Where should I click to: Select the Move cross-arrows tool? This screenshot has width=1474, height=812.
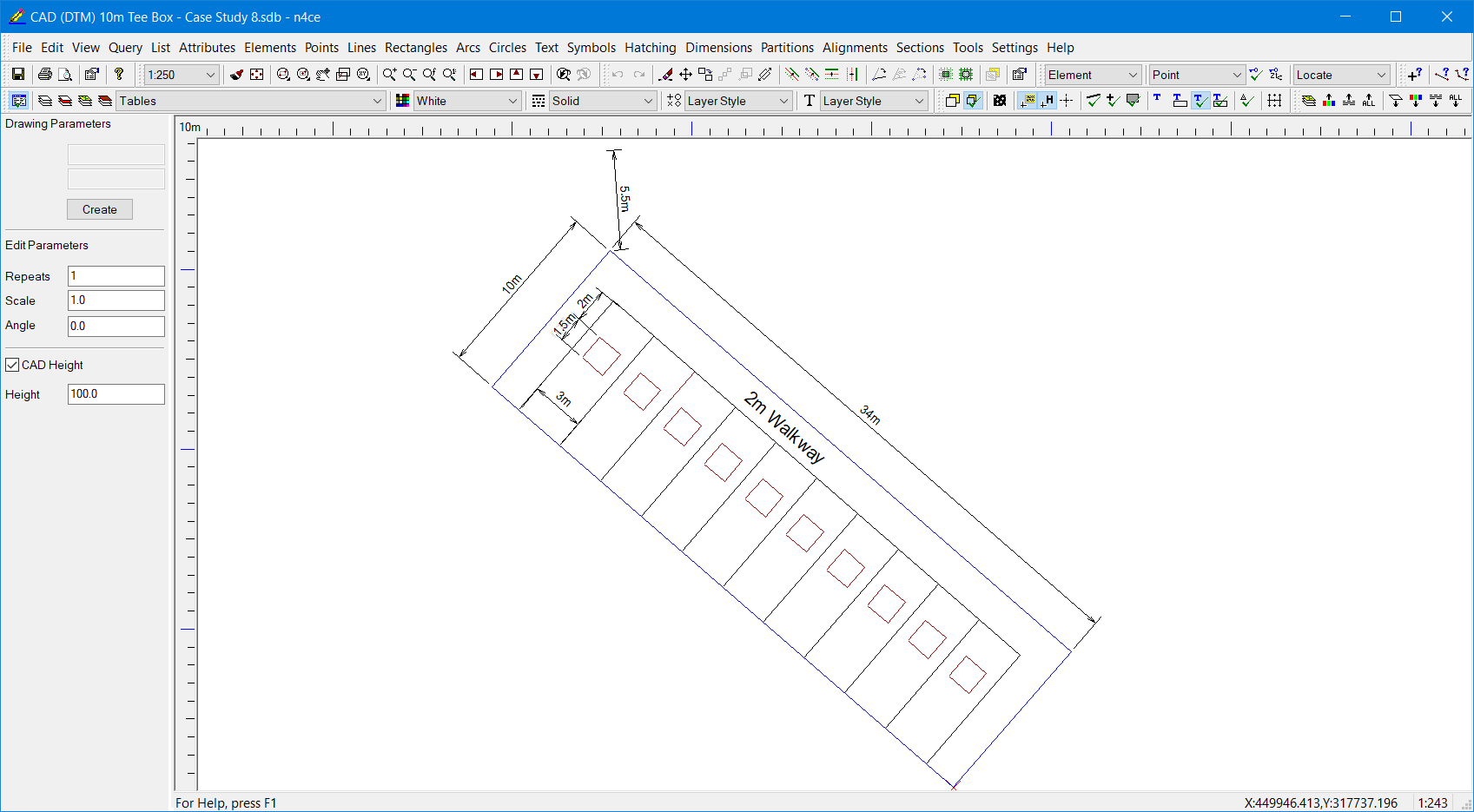pyautogui.click(x=685, y=75)
